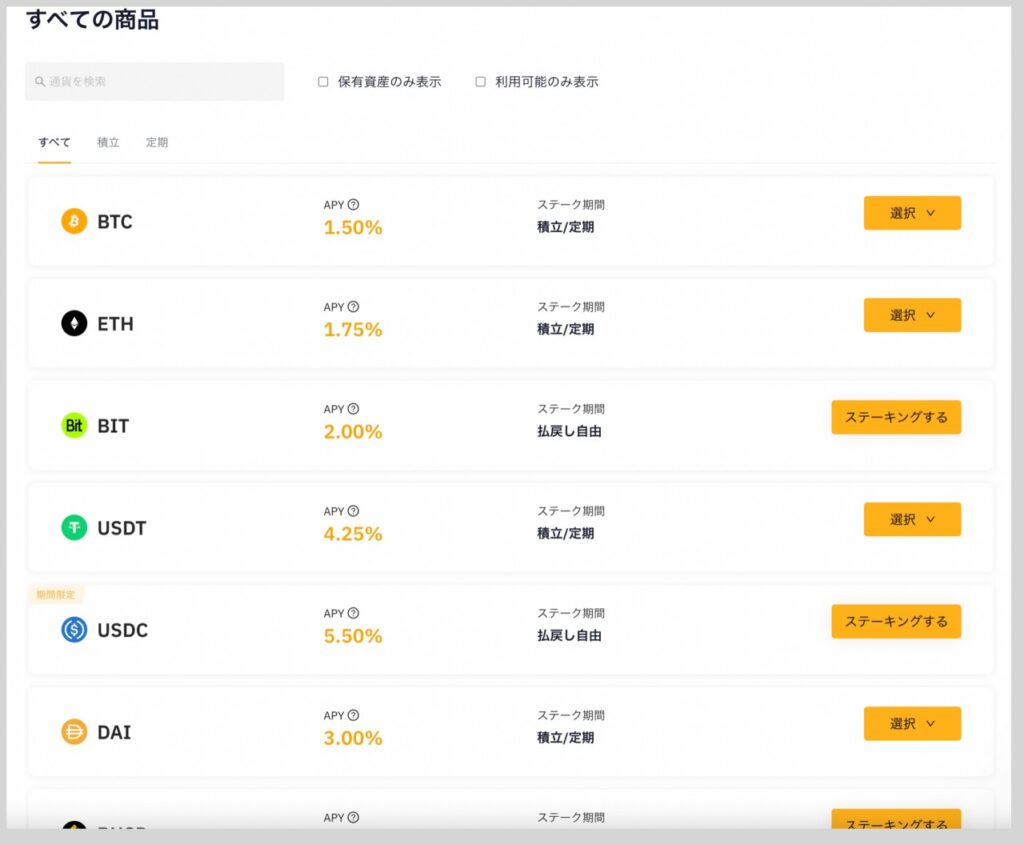The image size is (1024, 845).
Task: Click the search magnifier icon in the currency field
Action: 39,81
